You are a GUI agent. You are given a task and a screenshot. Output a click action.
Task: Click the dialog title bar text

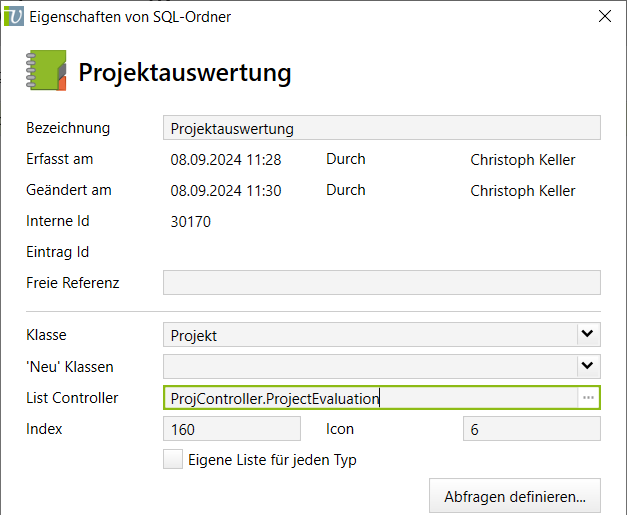(x=131, y=16)
